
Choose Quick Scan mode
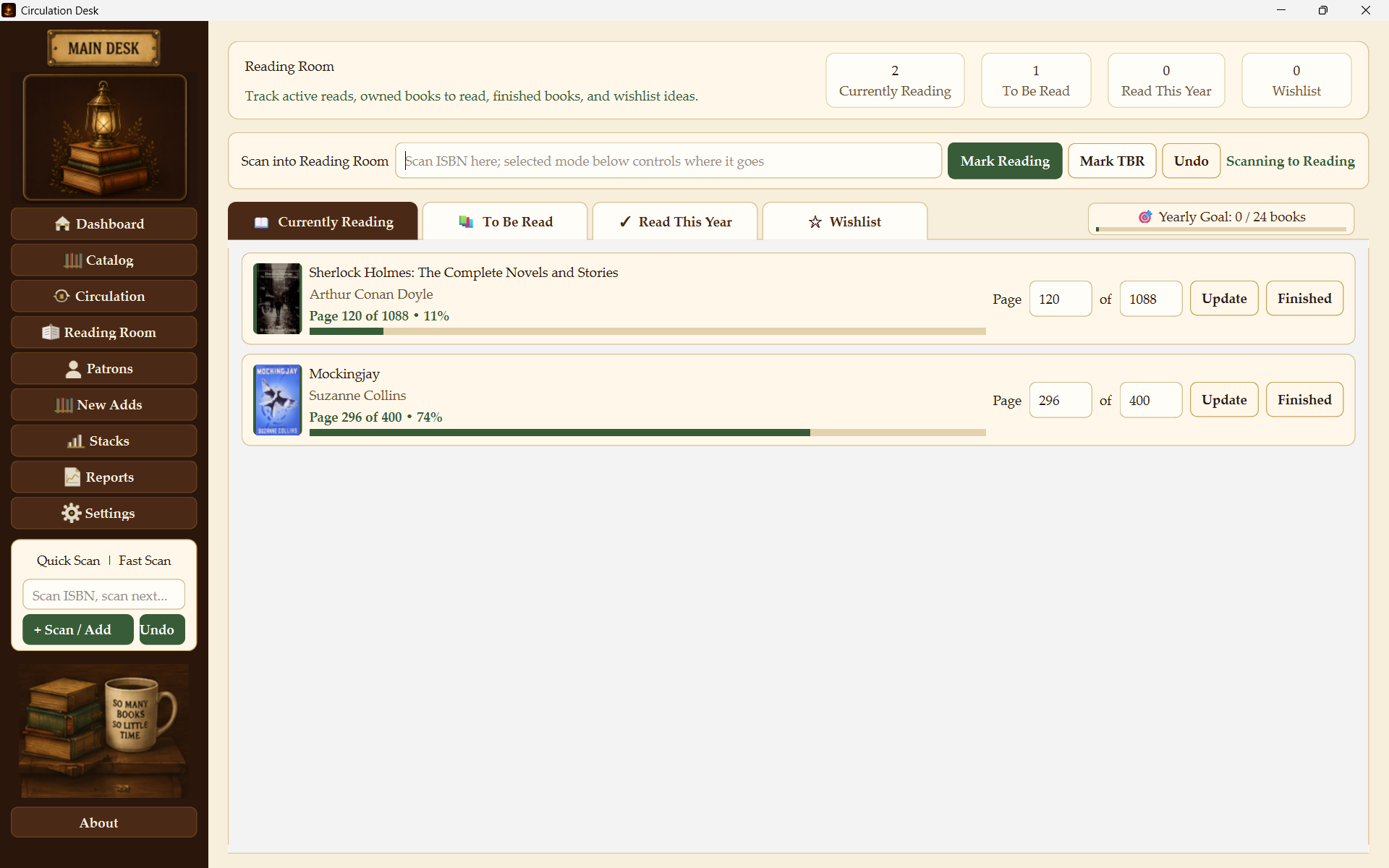point(68,561)
